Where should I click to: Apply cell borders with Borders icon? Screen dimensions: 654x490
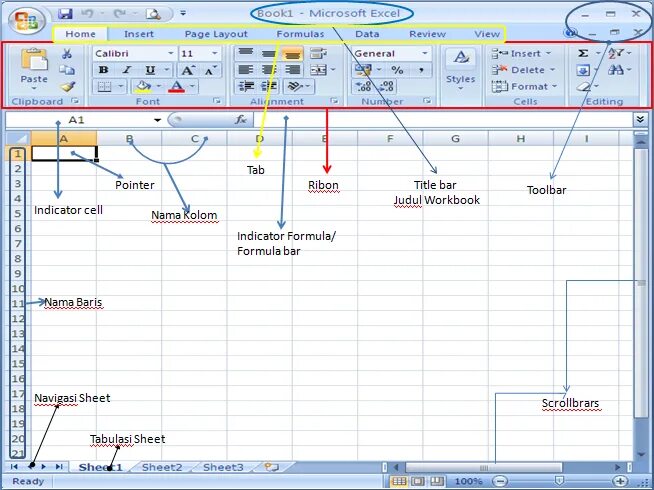104,87
